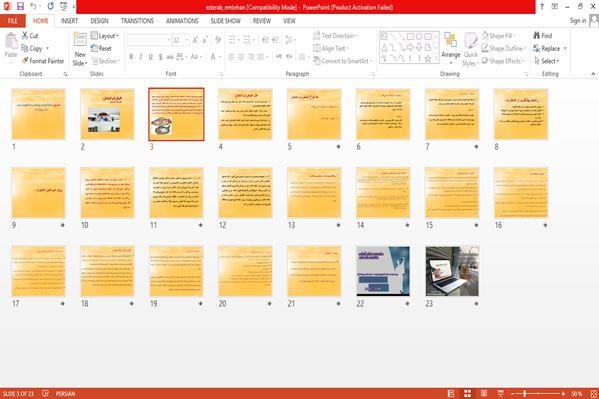Toggle Underline formatting

(x=151, y=57)
